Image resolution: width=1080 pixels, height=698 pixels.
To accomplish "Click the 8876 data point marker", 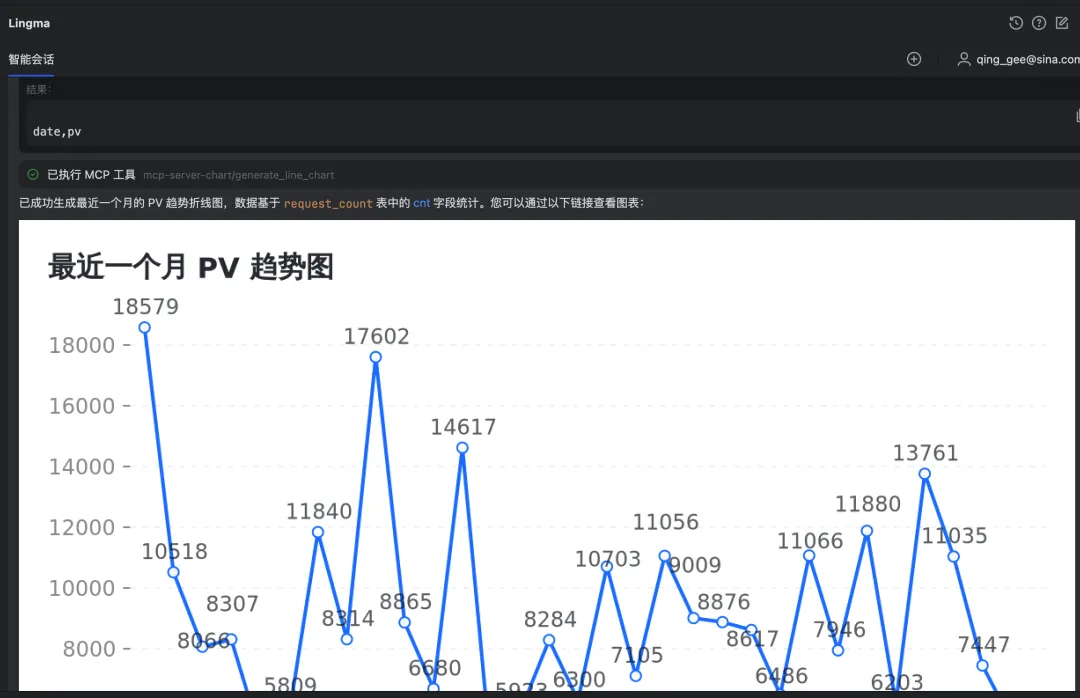I will [723, 622].
